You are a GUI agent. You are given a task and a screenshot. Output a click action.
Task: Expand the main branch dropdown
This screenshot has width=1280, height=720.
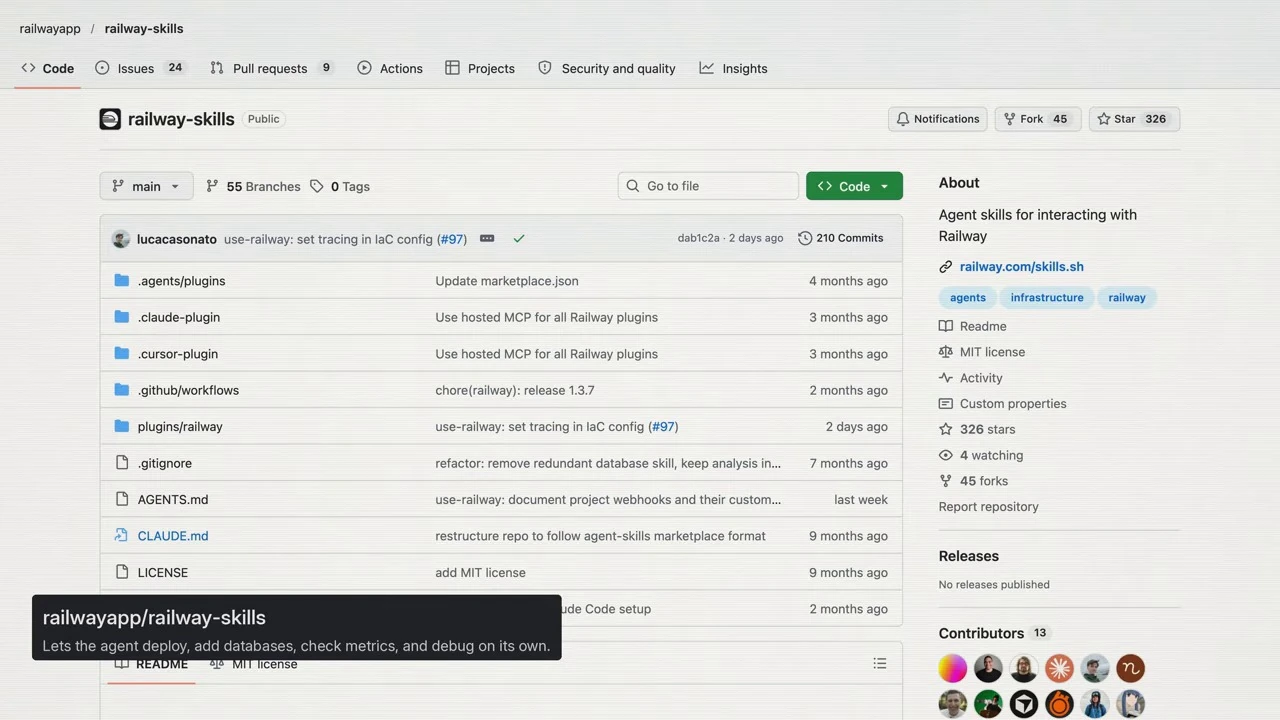pyautogui.click(x=146, y=186)
